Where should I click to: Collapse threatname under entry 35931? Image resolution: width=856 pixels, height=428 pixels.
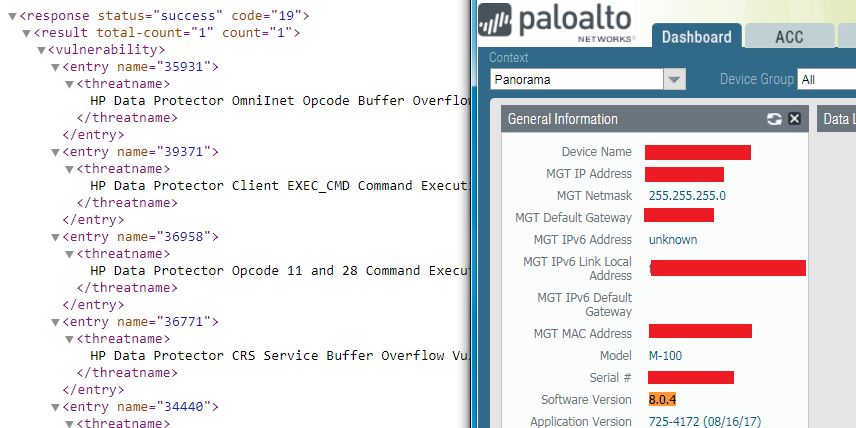coord(69,85)
